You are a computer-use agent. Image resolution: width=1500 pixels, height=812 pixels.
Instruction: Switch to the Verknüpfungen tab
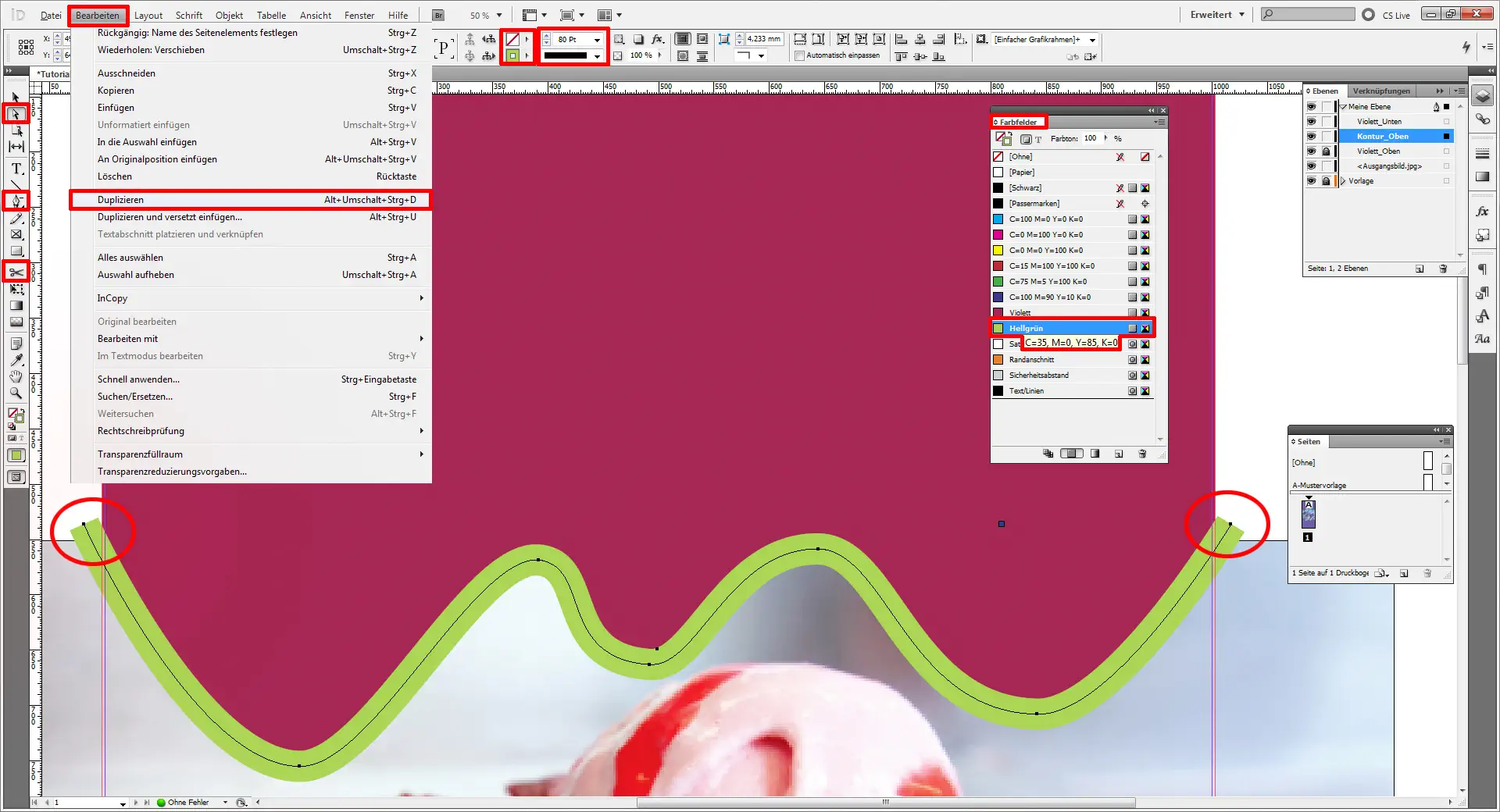1381,91
